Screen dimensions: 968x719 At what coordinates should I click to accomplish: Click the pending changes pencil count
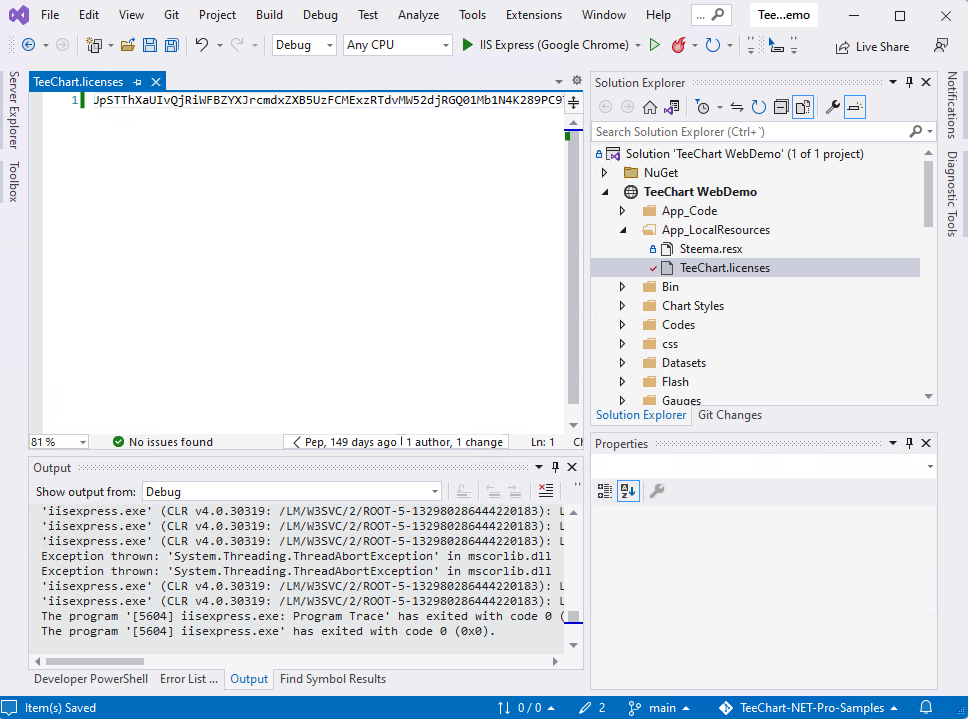[x=592, y=708]
